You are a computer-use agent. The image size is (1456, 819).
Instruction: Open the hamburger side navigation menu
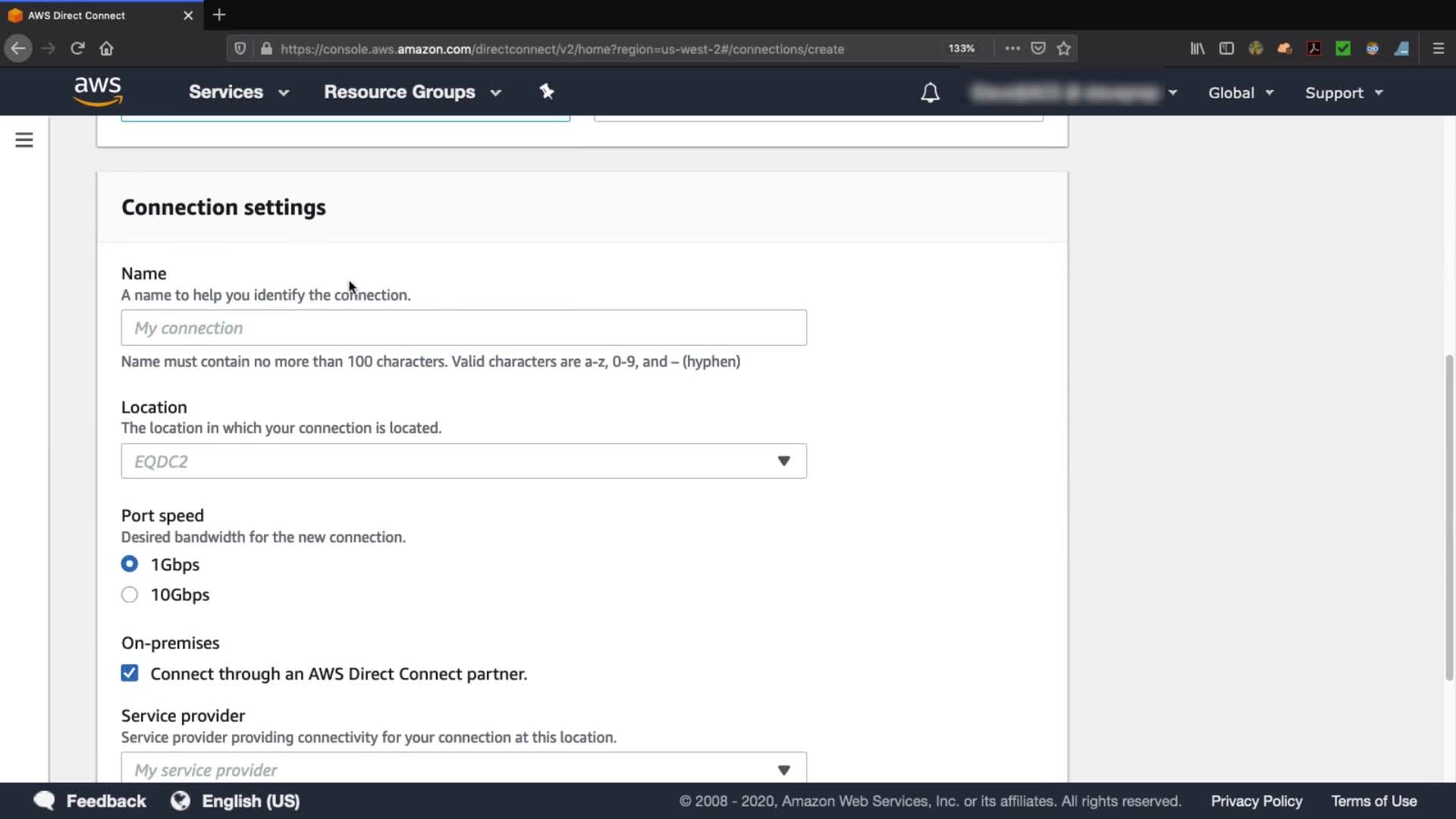coord(24,140)
